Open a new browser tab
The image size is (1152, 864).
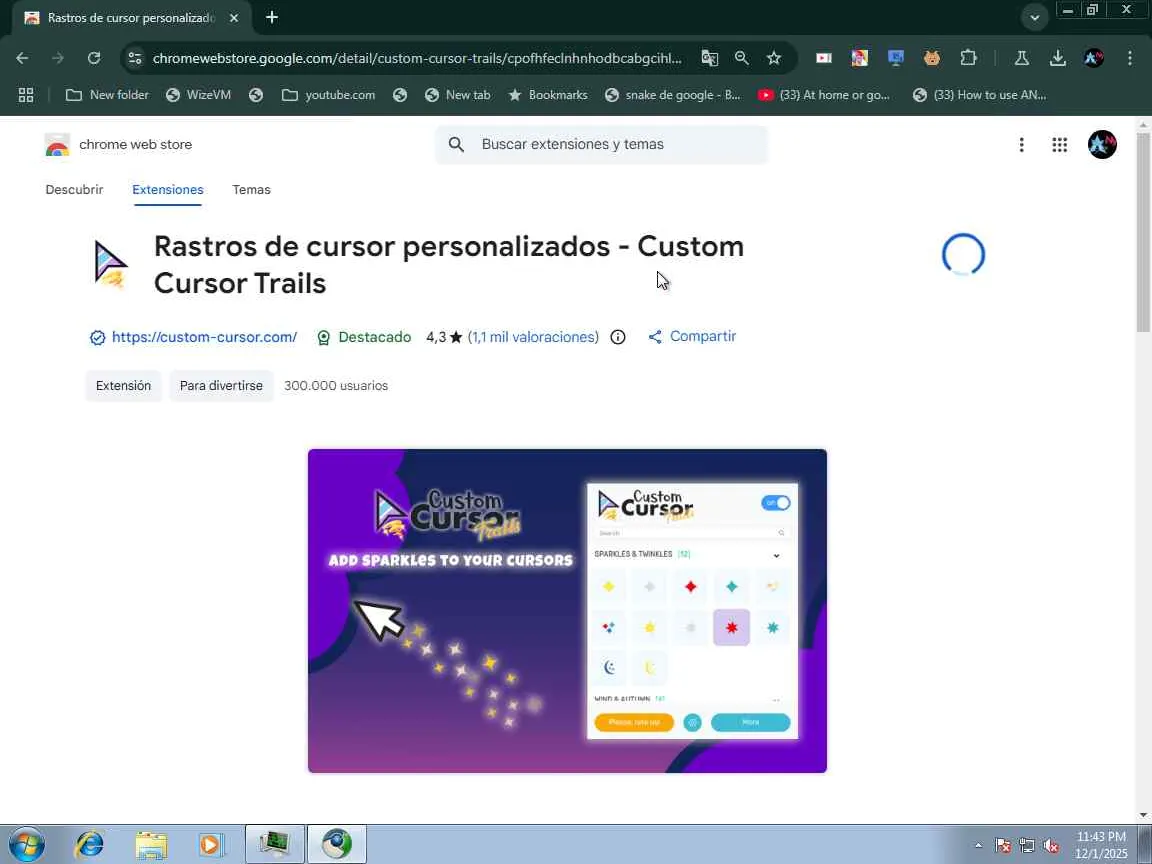[272, 17]
